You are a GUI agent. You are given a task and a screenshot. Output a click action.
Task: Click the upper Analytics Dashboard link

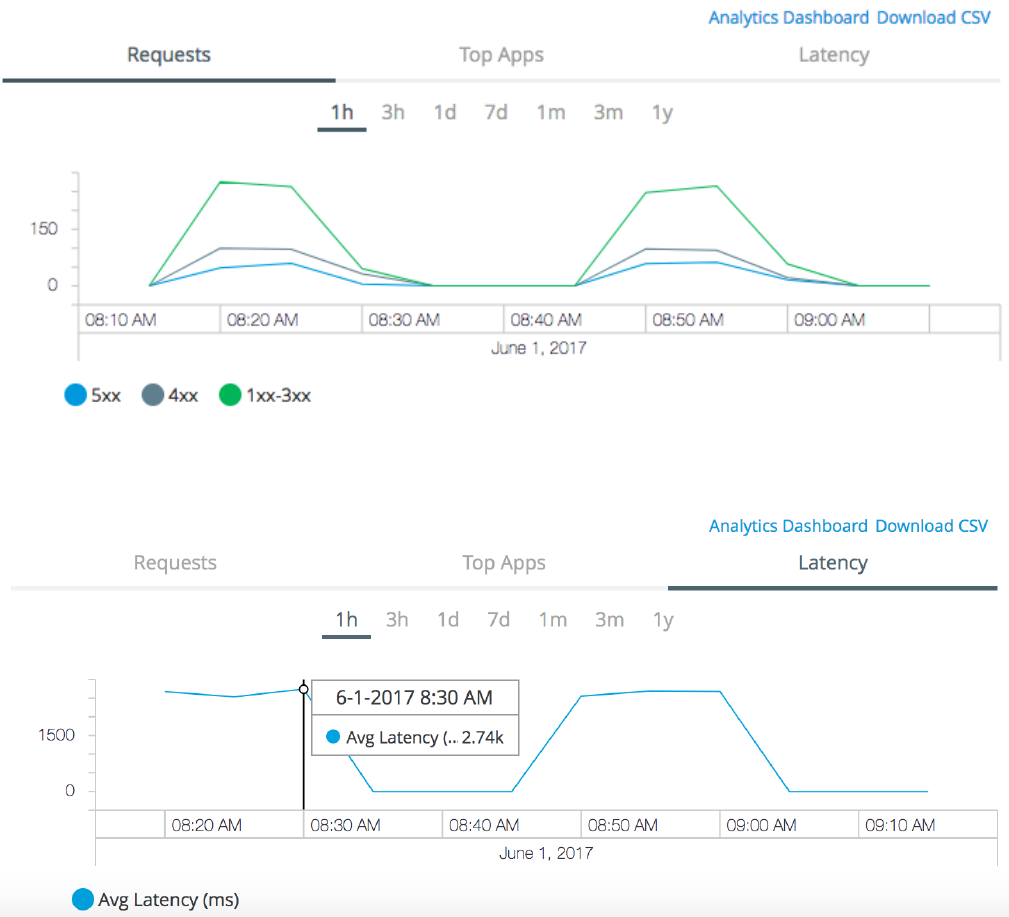coord(788,18)
